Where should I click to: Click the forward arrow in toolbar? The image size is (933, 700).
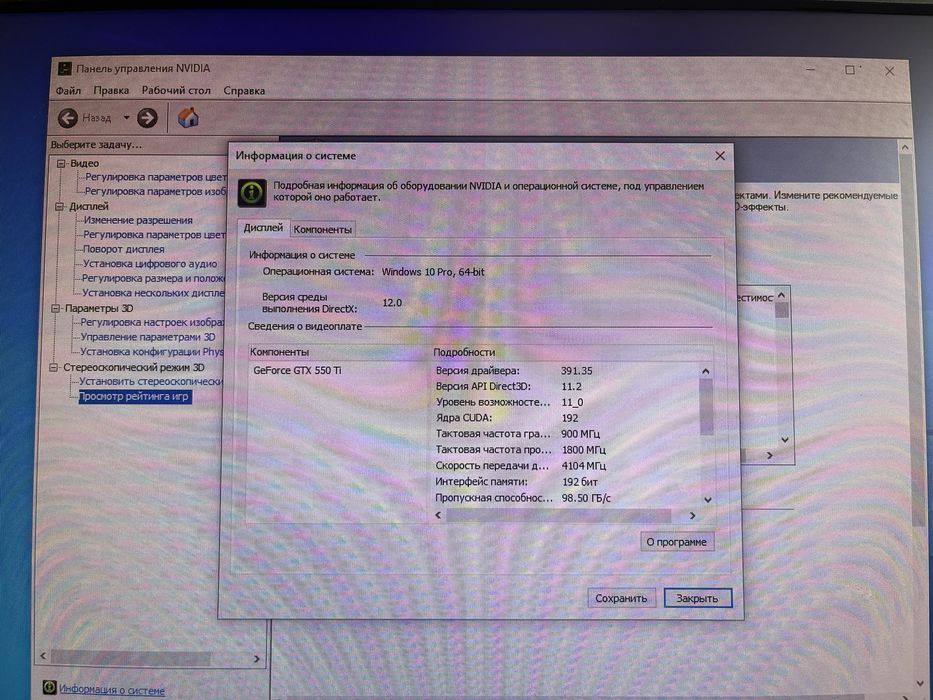point(147,118)
